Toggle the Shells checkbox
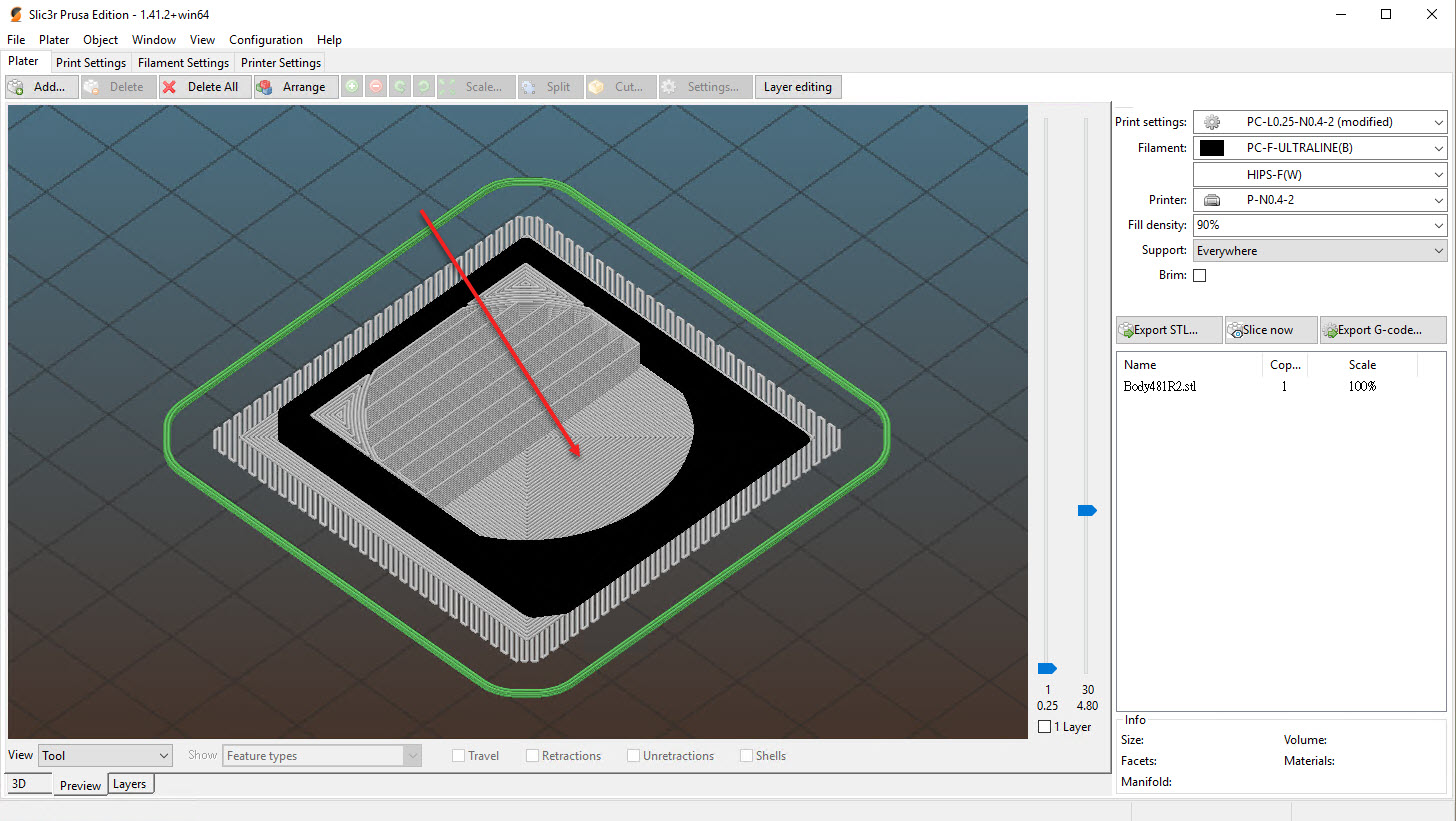The width and height of the screenshot is (1456, 821). pos(747,756)
